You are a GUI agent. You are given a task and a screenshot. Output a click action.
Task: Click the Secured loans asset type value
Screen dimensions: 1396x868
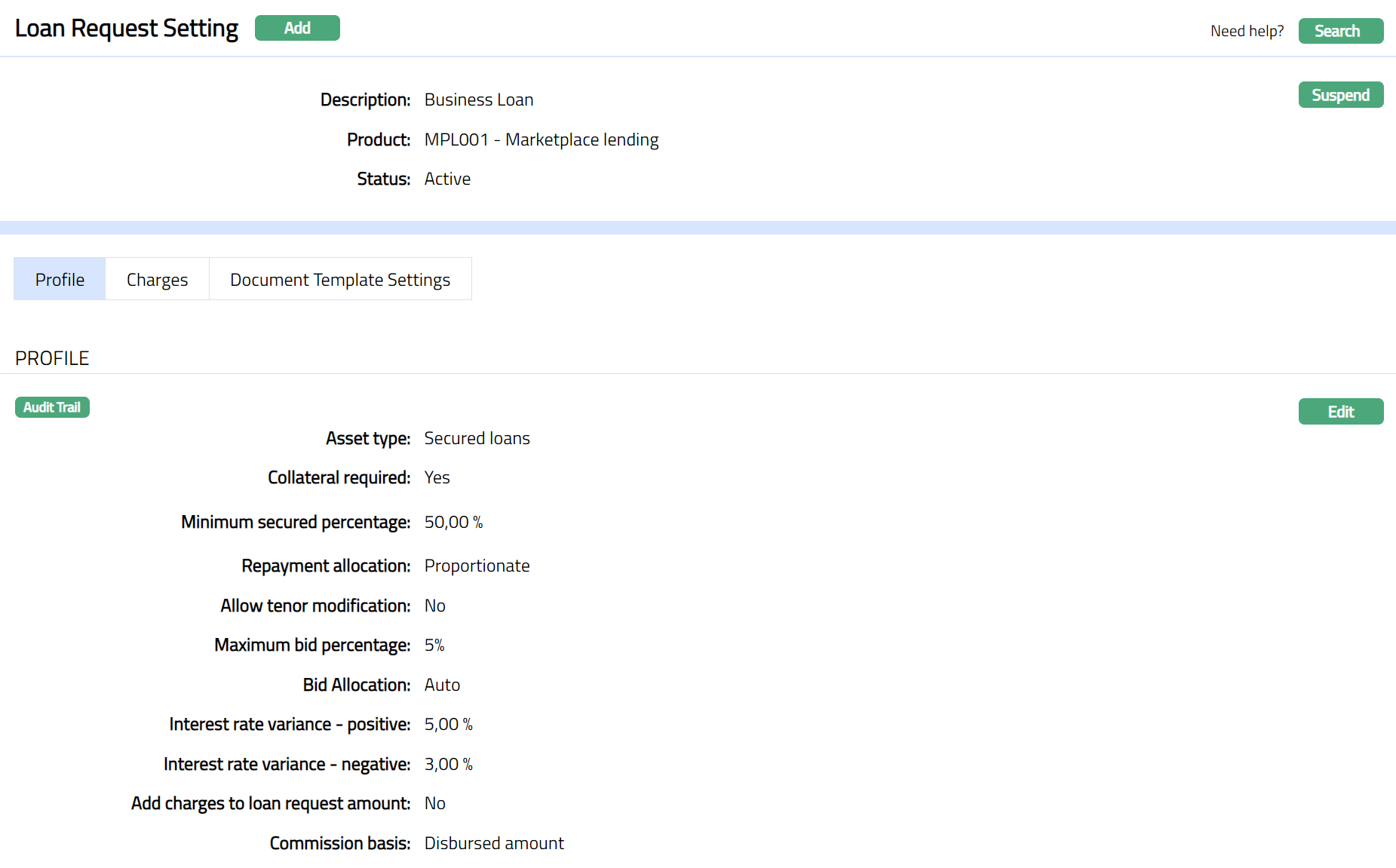(477, 438)
